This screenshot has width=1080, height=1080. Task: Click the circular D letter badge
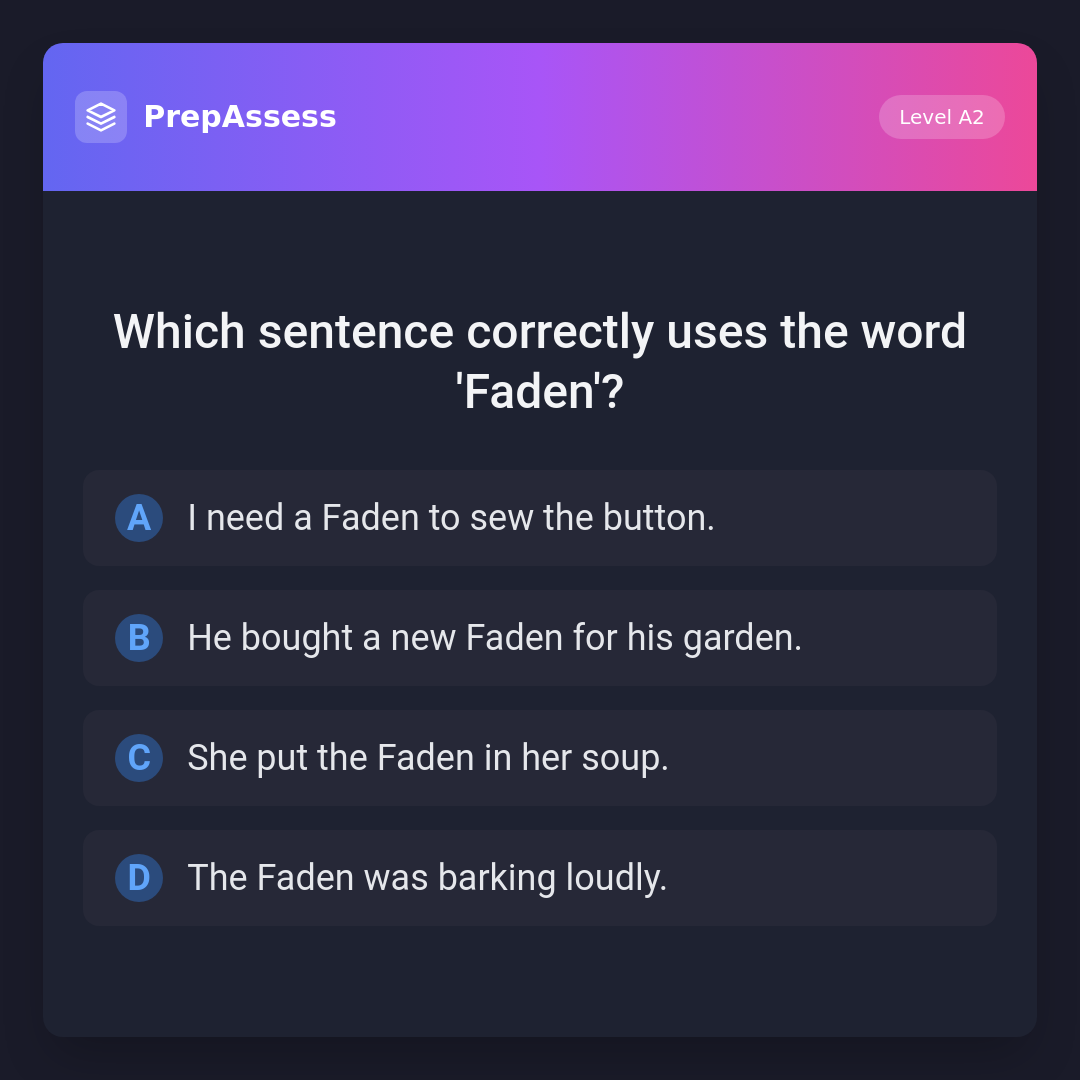click(139, 878)
